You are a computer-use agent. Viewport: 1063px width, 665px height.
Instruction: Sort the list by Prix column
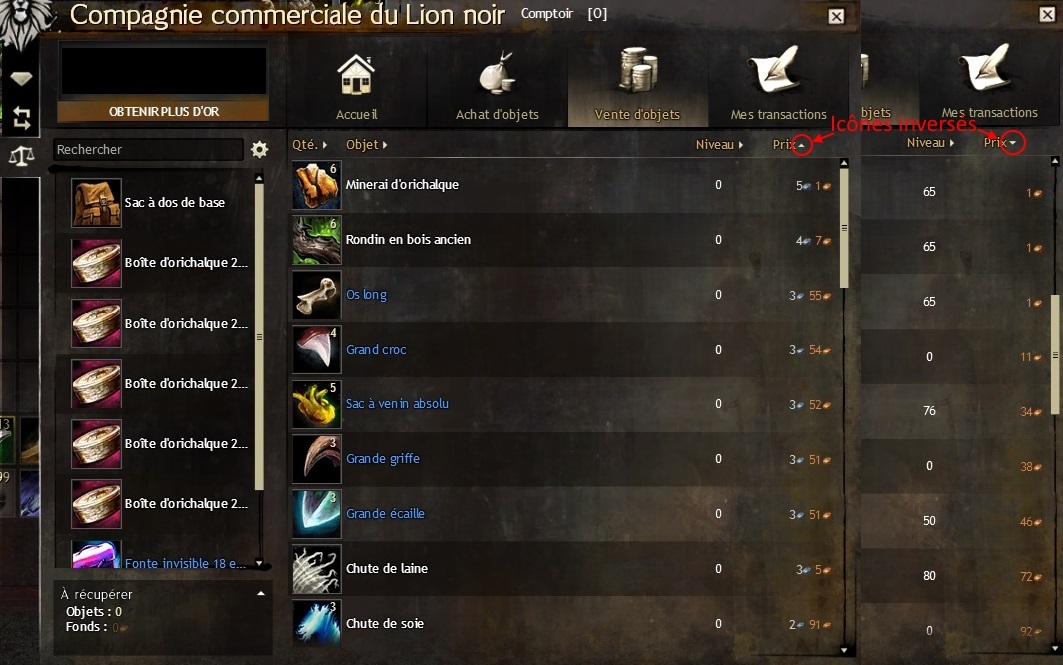coord(788,144)
